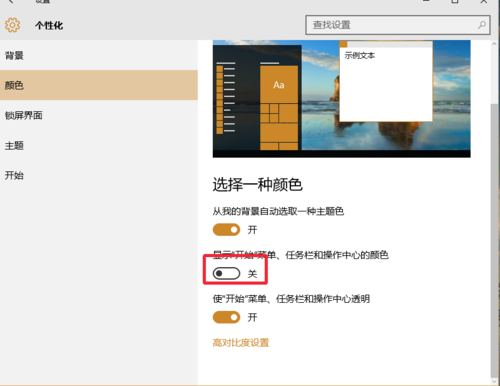The height and width of the screenshot is (386, 500).
Task: Click the settings gear icon beside 个性化
Action: pyautogui.click(x=12, y=25)
